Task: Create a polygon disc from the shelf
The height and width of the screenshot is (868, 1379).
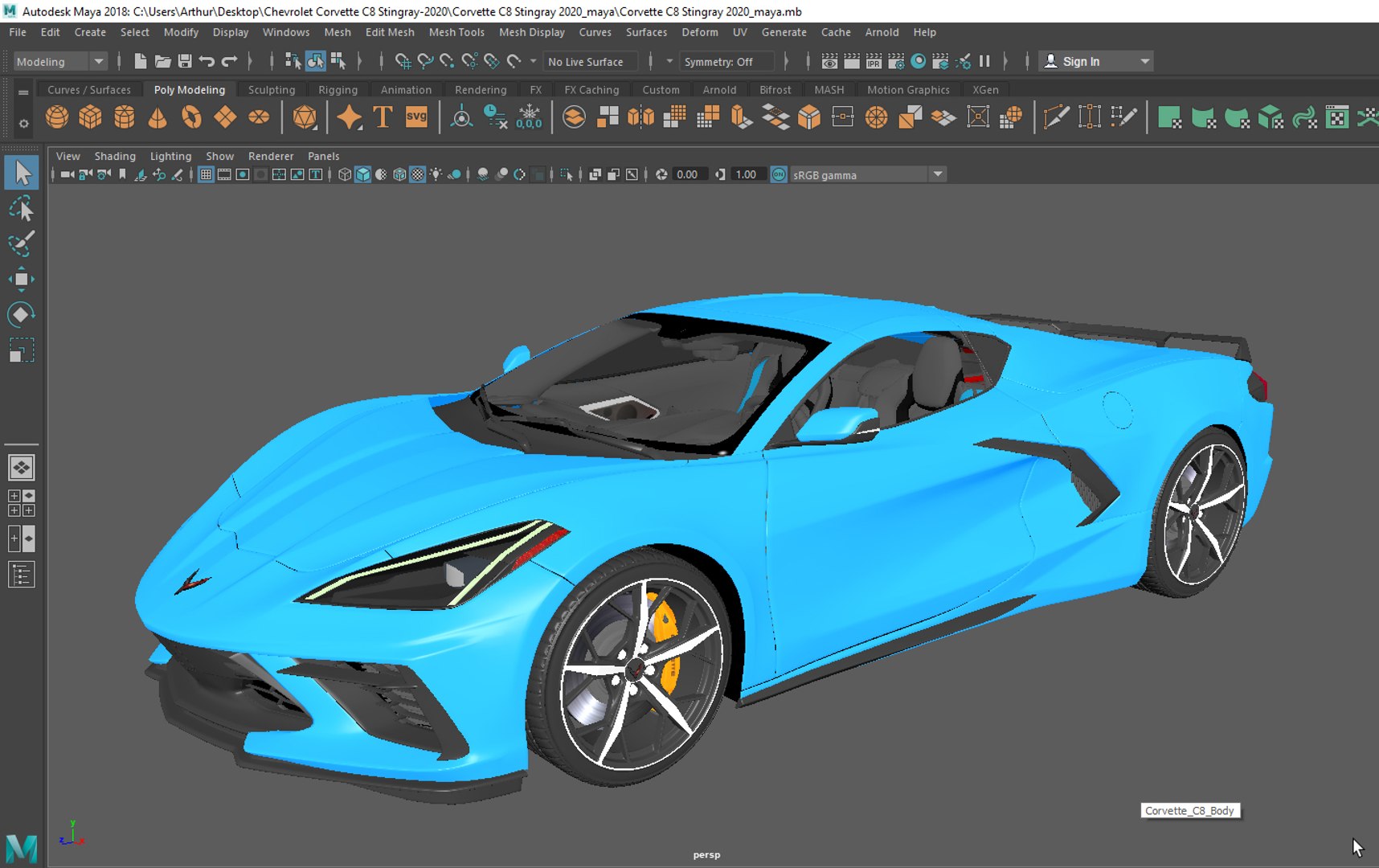Action: pyautogui.click(x=259, y=117)
